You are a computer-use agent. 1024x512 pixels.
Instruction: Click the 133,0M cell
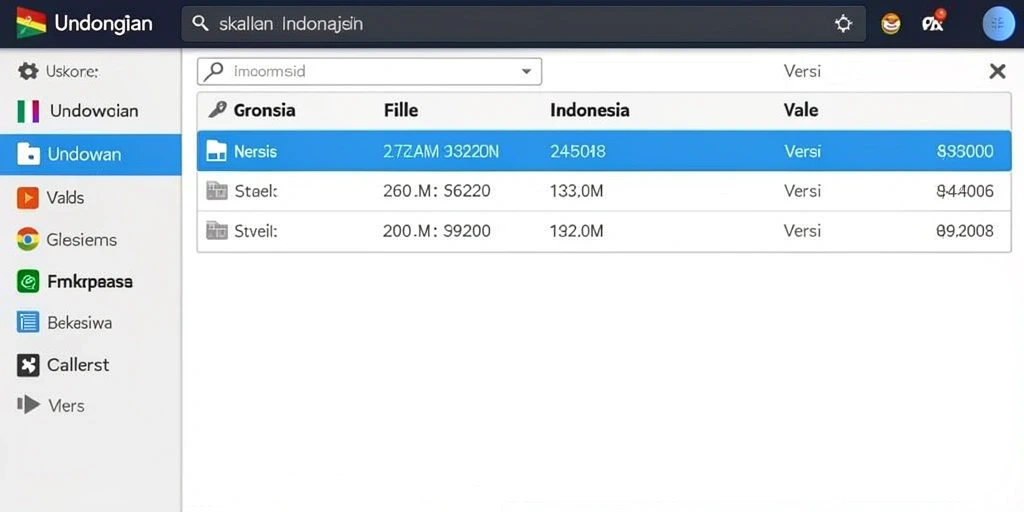click(x=577, y=191)
